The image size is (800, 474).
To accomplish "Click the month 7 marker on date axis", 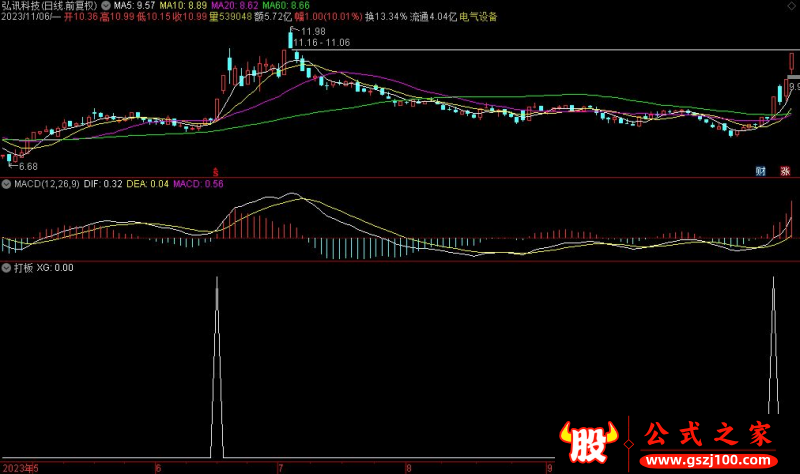I will click(280, 468).
